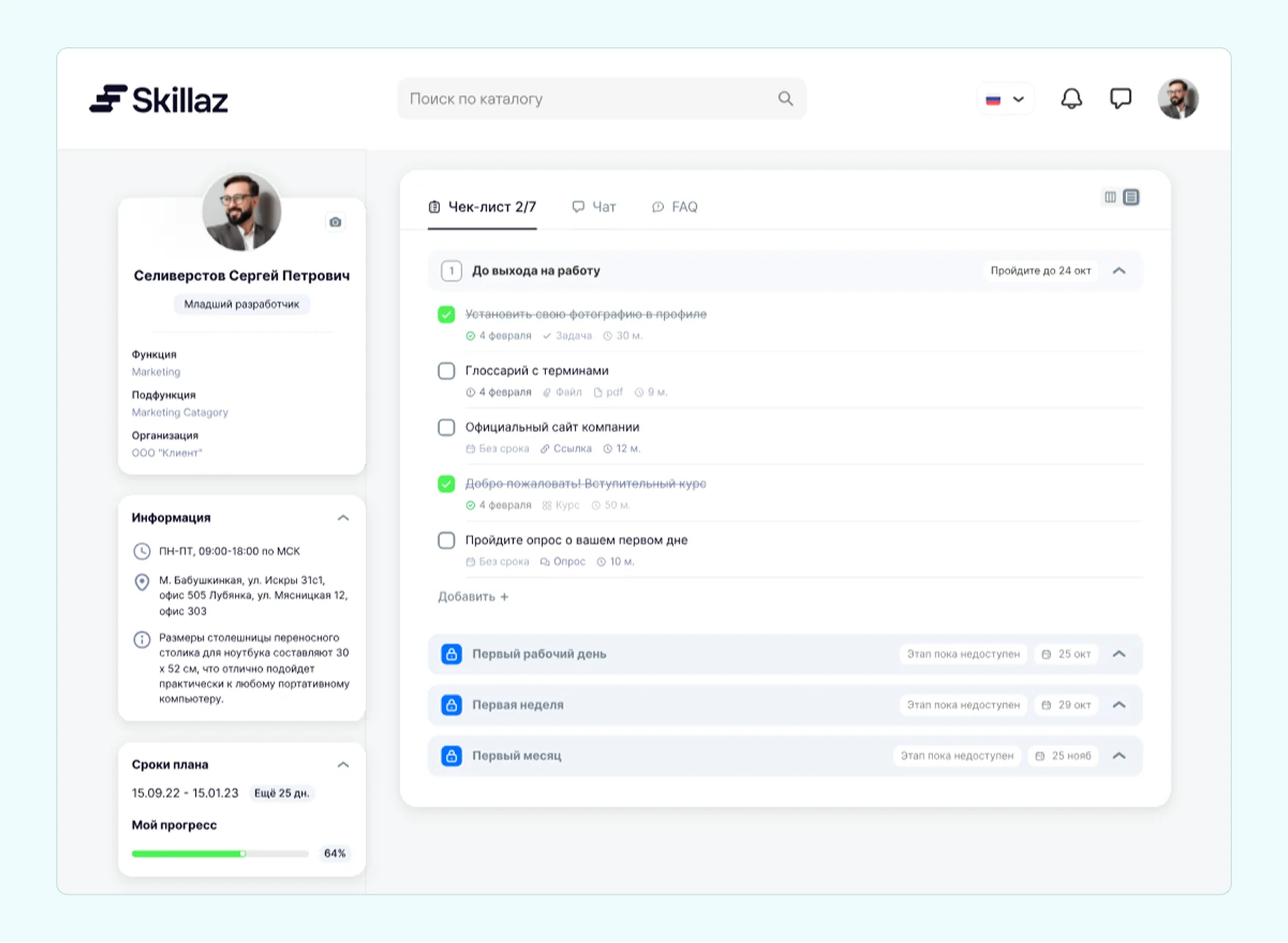
Task: Open the notifications bell
Action: coord(1071,99)
